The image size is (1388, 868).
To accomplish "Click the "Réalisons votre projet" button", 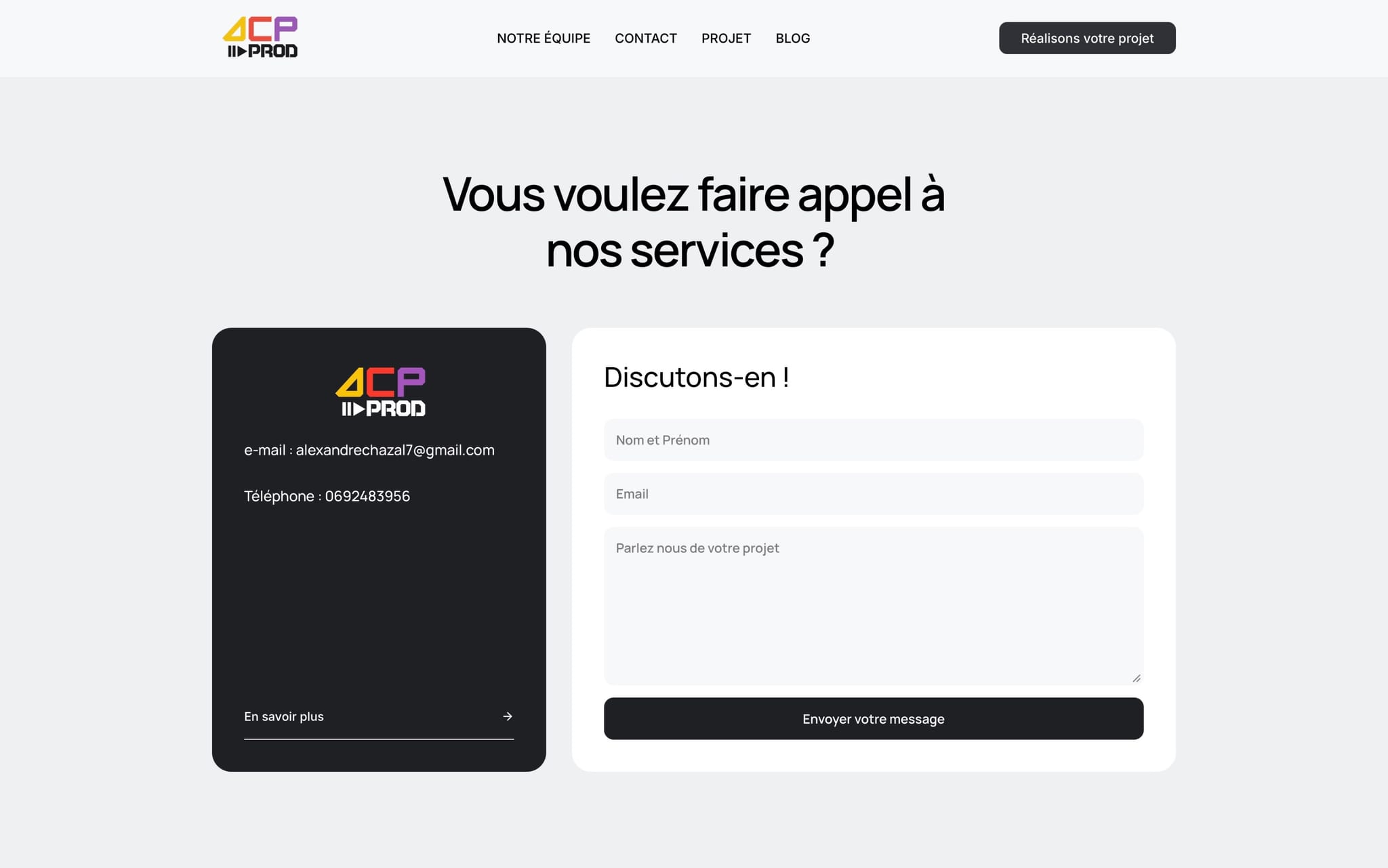I will [1087, 38].
